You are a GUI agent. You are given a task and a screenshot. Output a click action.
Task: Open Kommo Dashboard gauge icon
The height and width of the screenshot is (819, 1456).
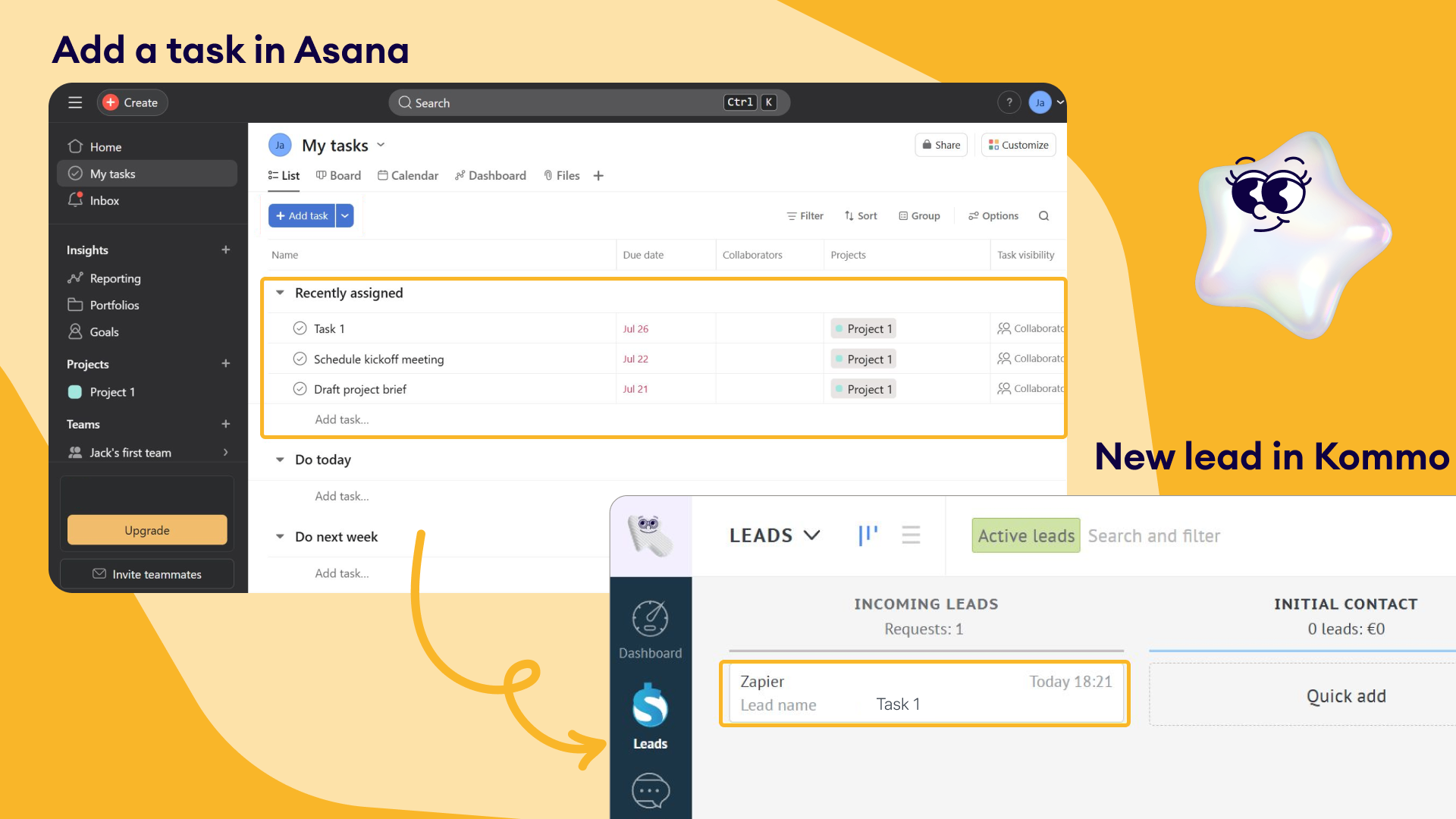tap(650, 619)
